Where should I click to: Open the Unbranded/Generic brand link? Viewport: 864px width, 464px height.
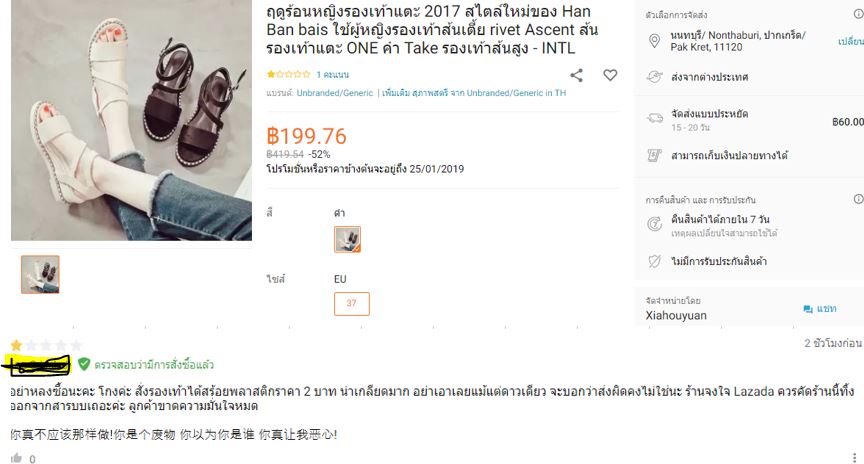click(334, 93)
